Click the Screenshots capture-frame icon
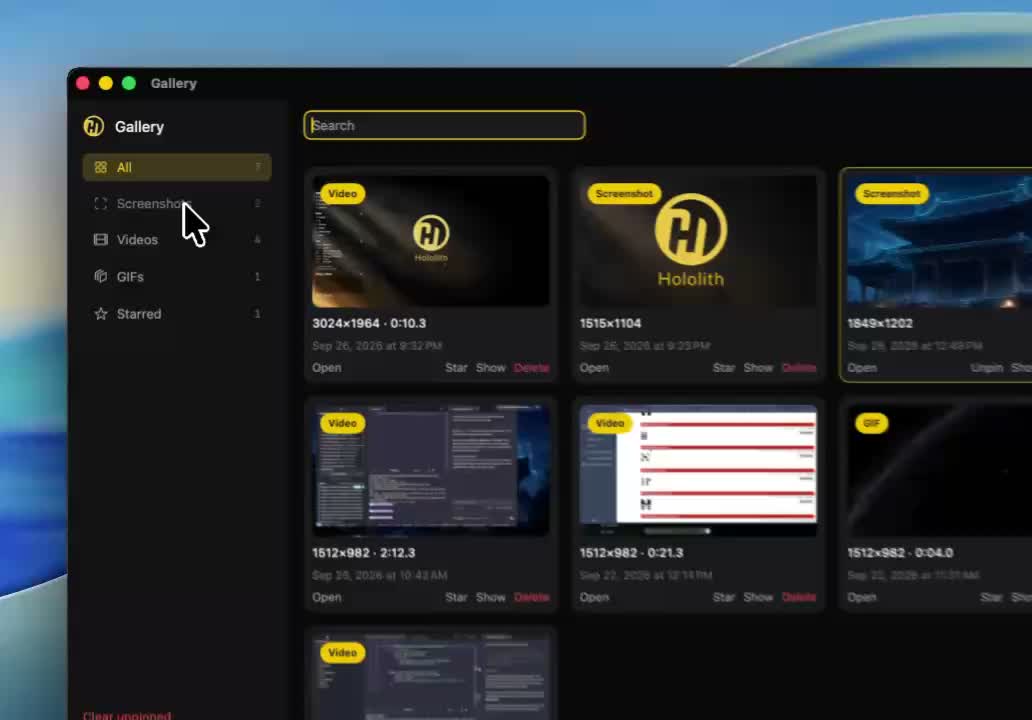Image resolution: width=1032 pixels, height=720 pixels. click(101, 203)
